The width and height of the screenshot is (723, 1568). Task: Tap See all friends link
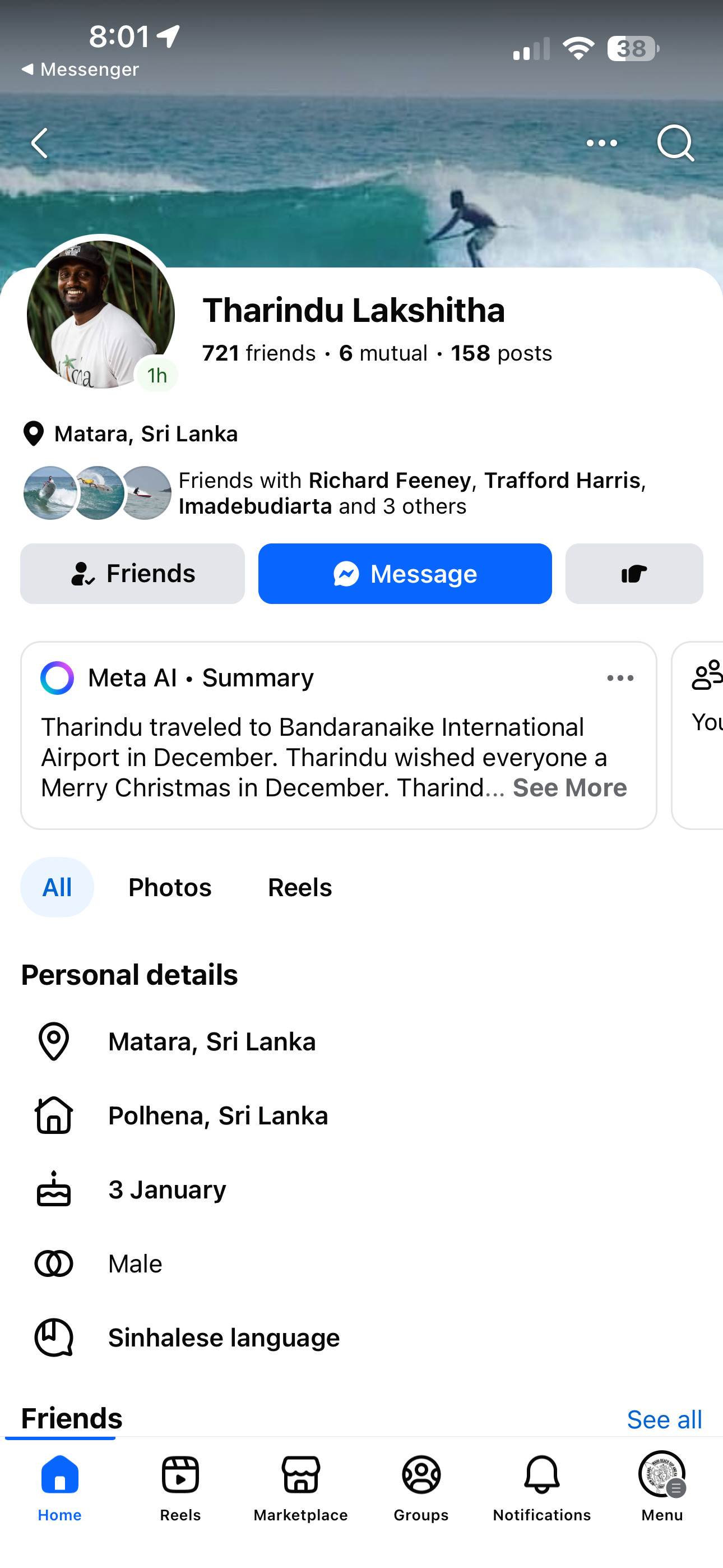pyautogui.click(x=664, y=1419)
